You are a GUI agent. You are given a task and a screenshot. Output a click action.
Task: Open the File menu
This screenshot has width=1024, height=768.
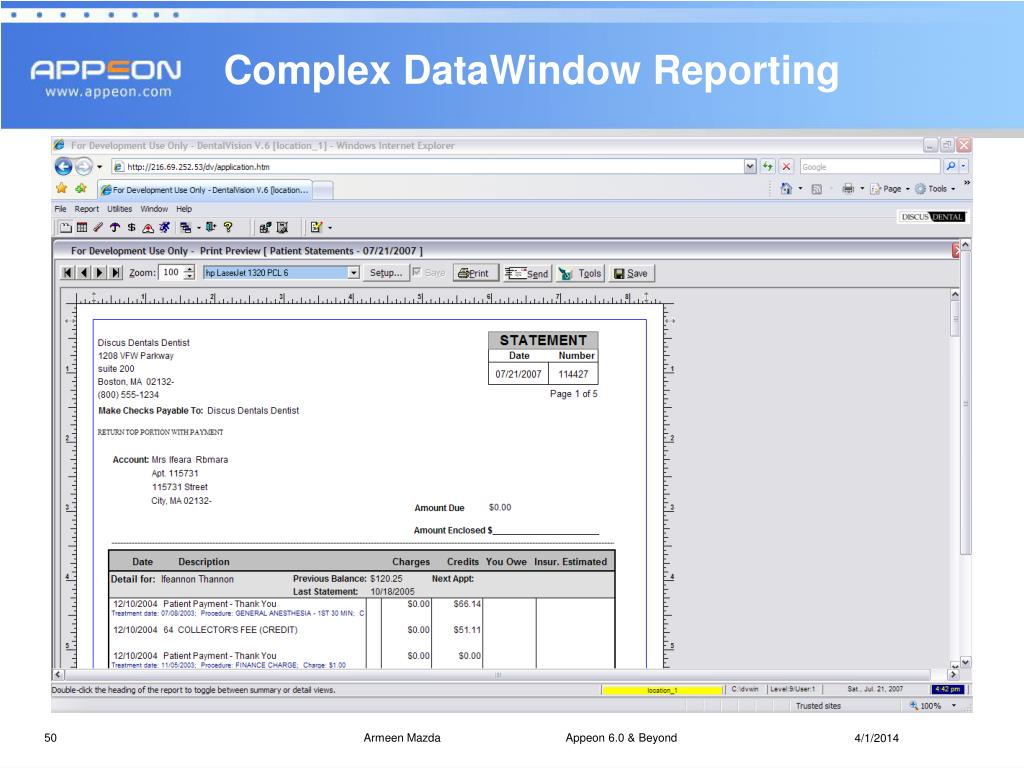[60, 209]
